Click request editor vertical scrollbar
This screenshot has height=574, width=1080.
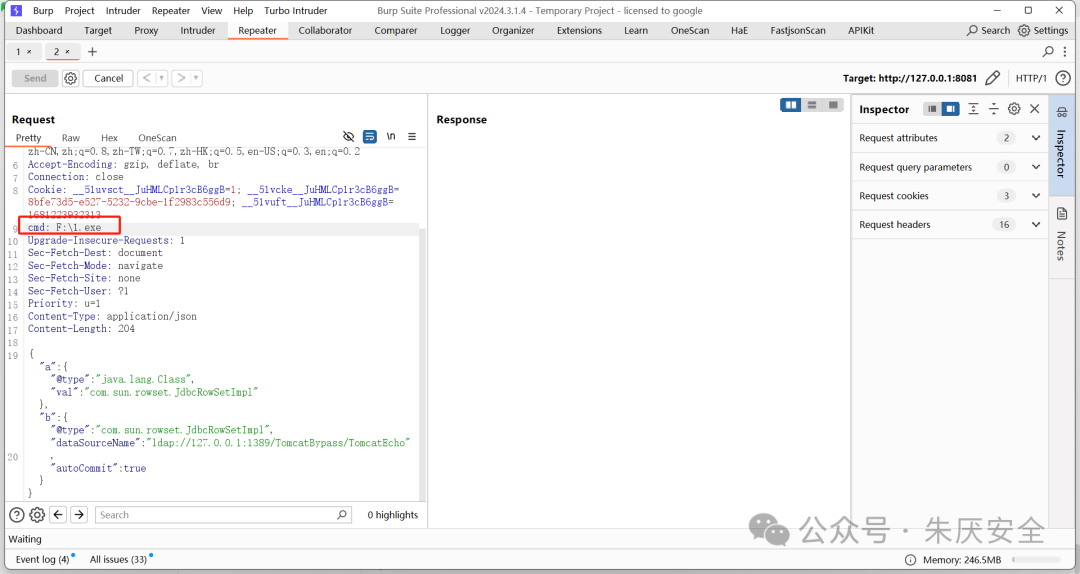tap(422, 365)
